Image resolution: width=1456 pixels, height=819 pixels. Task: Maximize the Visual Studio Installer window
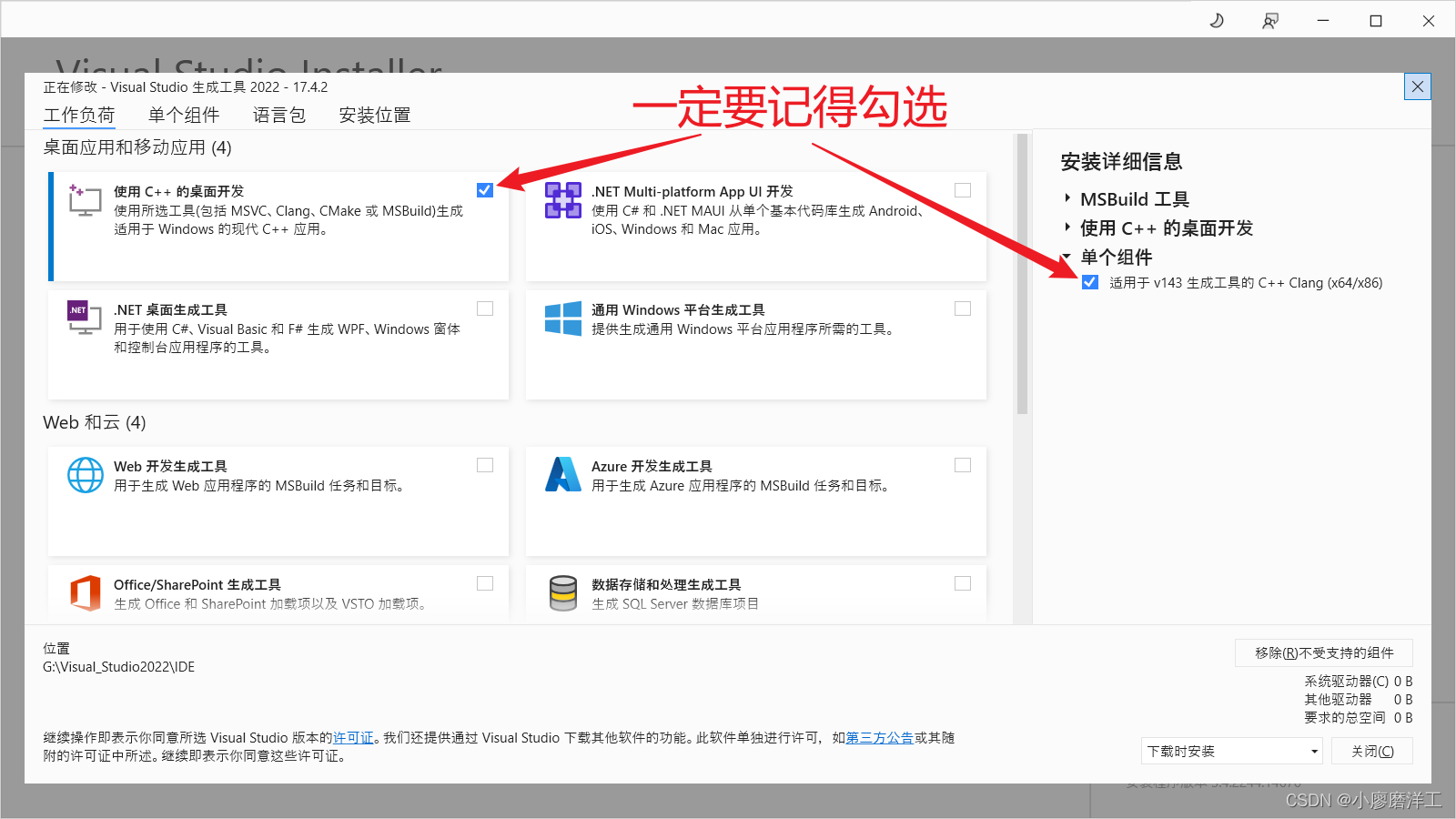1376,20
